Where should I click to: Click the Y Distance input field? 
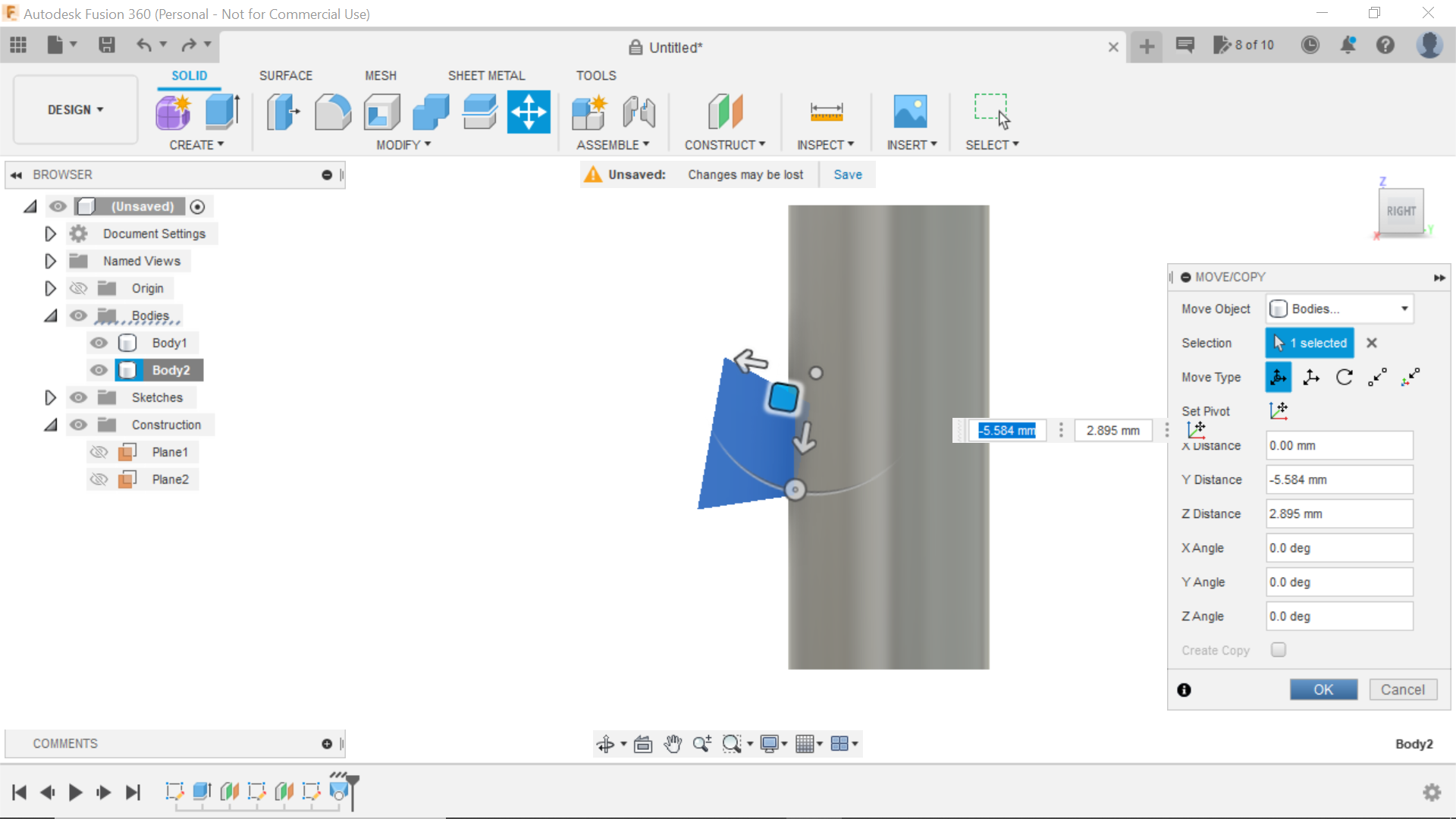click(1339, 479)
